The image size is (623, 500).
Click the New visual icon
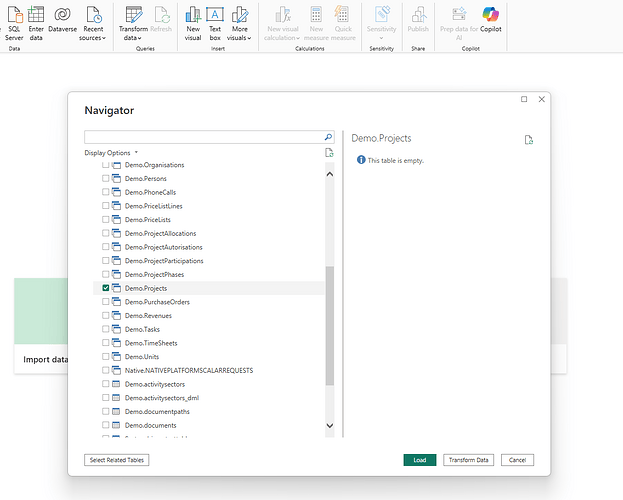[x=193, y=15]
